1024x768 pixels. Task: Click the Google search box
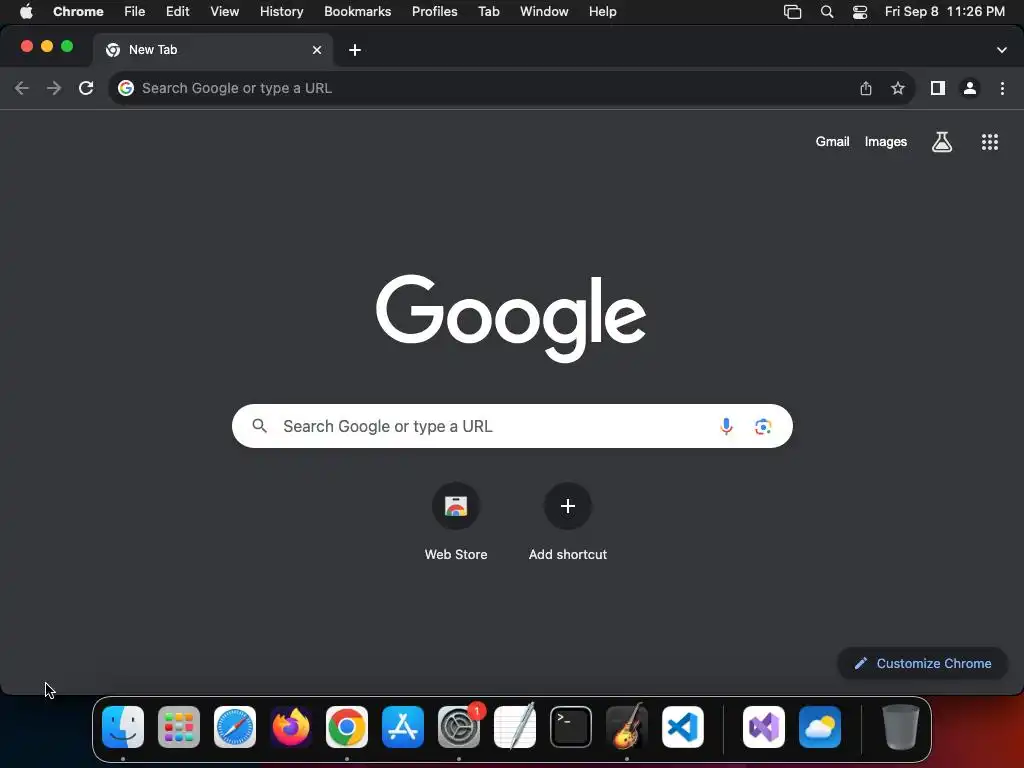click(512, 426)
